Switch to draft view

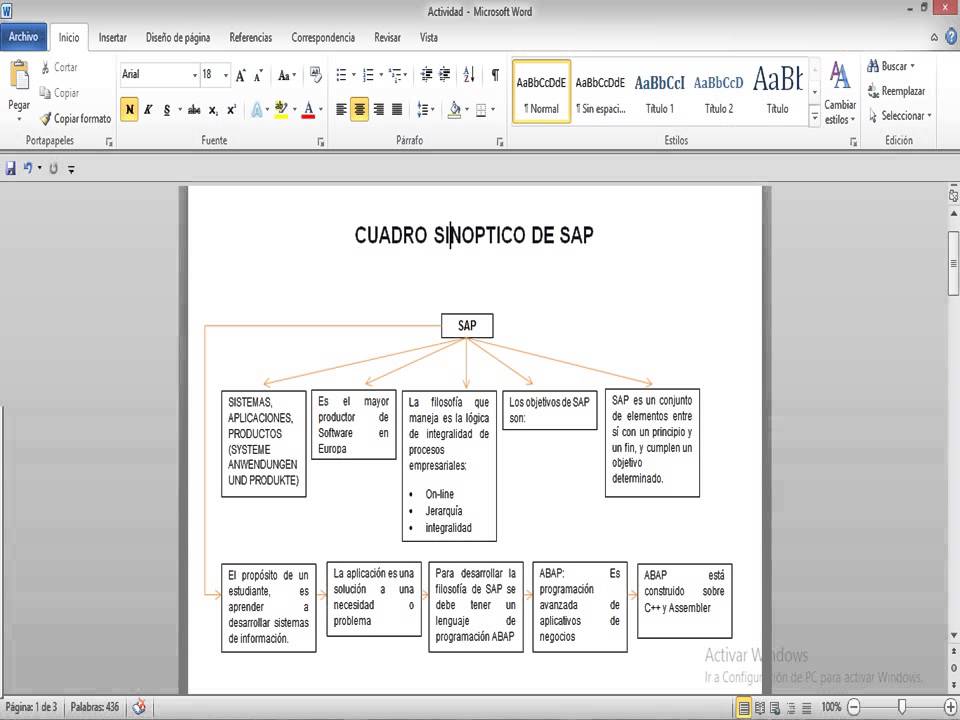[807, 708]
